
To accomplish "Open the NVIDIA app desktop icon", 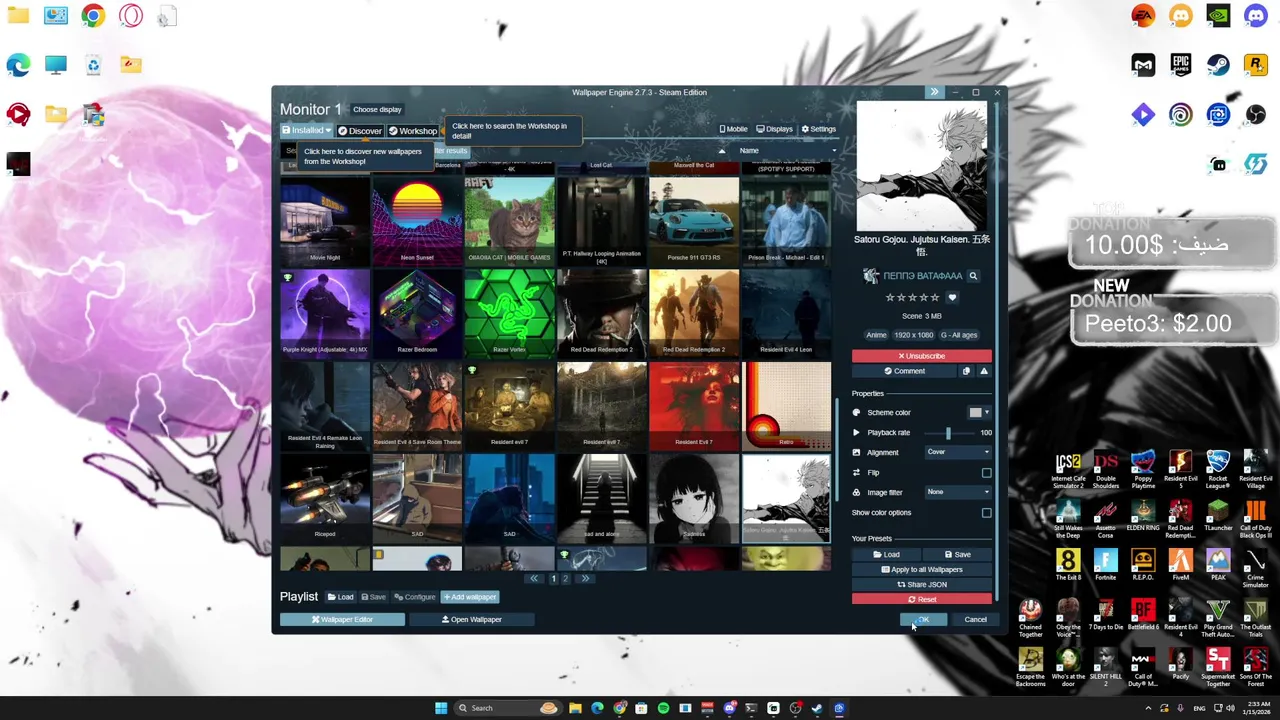I will 1218,16.
